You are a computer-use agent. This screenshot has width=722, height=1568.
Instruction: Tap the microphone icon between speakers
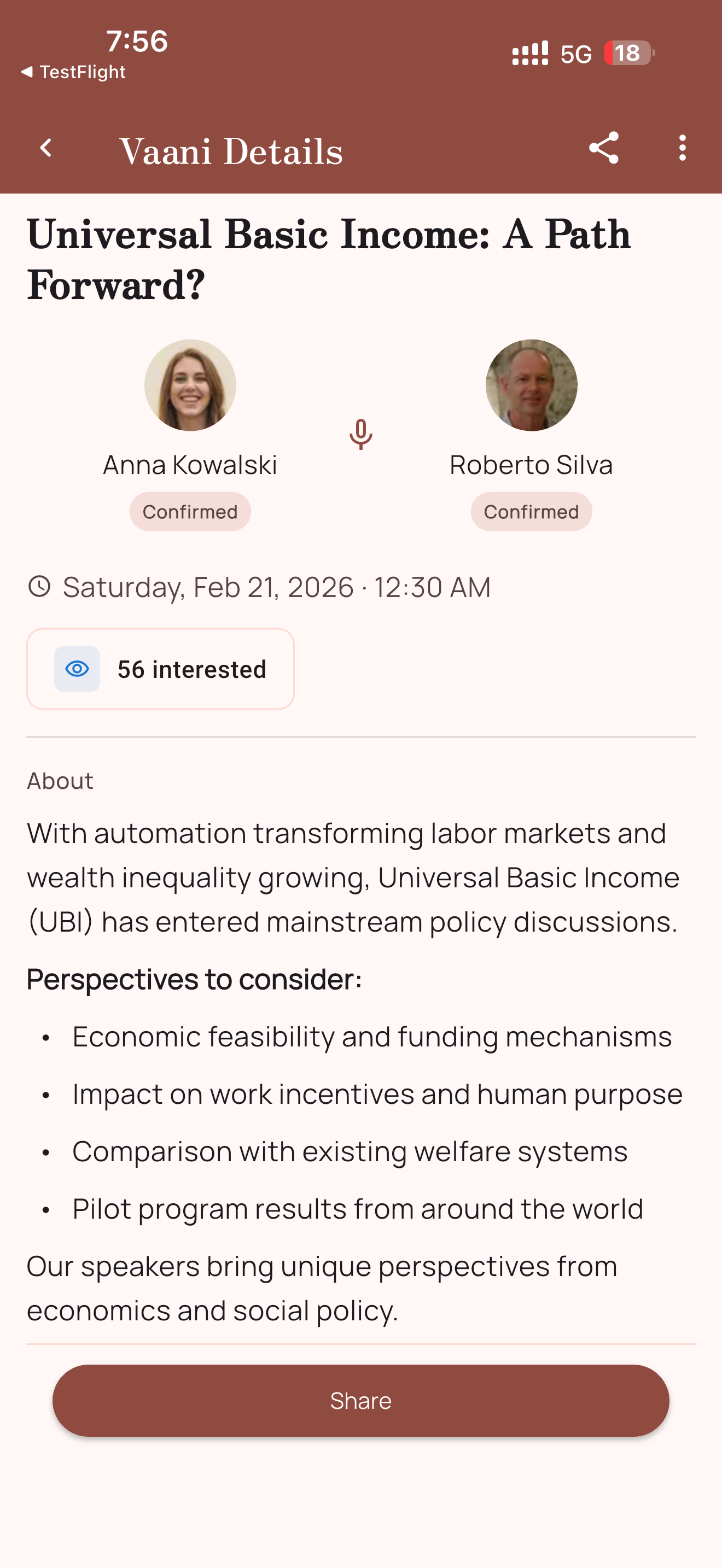point(360,434)
